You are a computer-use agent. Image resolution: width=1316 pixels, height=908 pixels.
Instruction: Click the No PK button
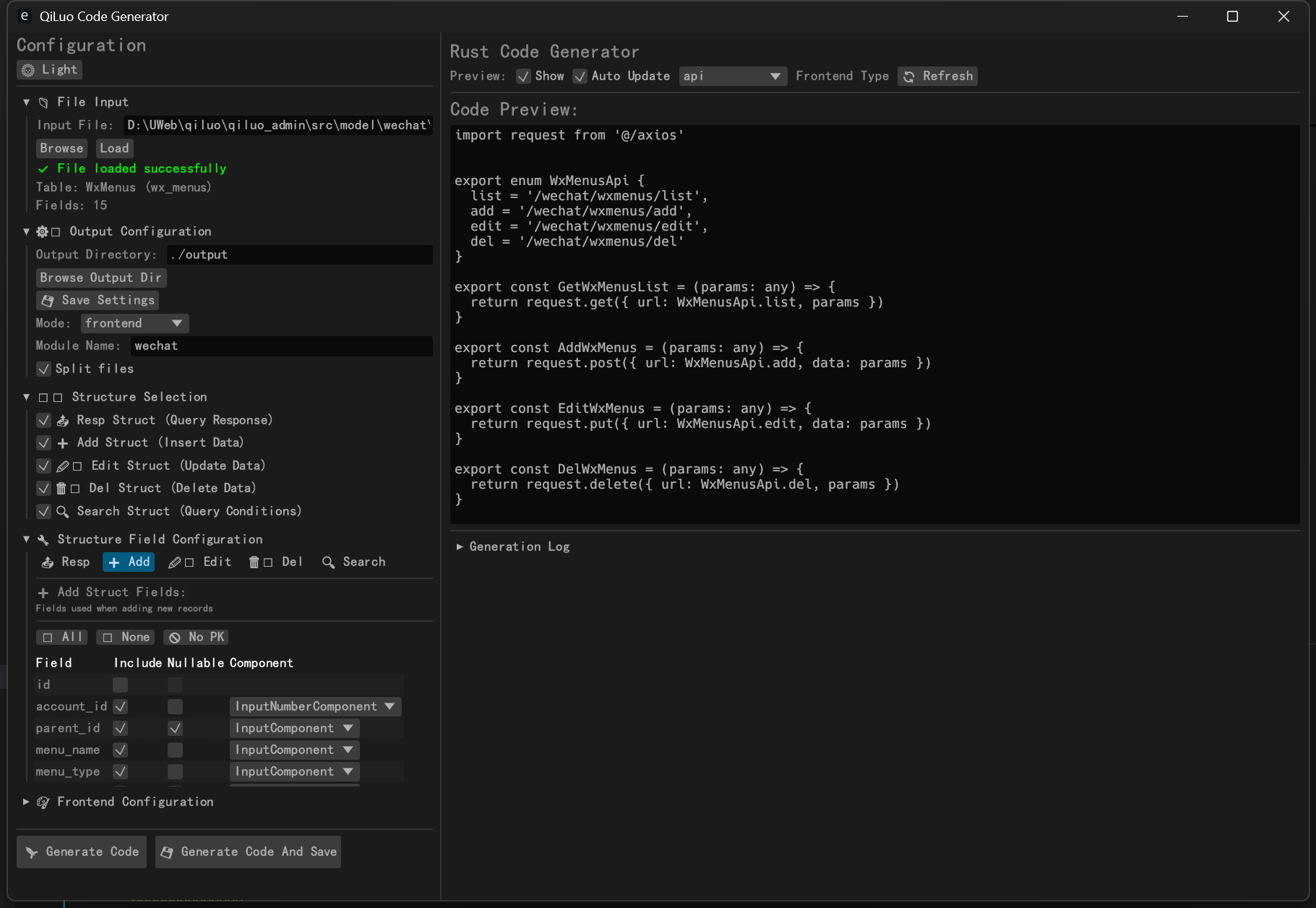[196, 637]
